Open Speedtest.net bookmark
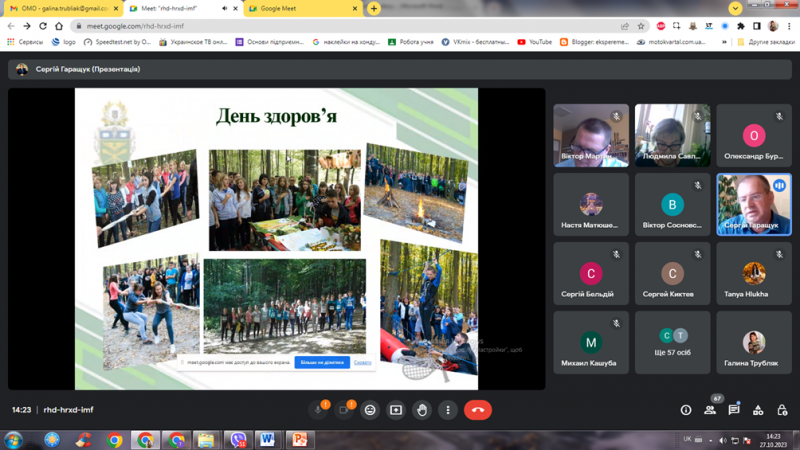This screenshot has width=800, height=450. click(x=117, y=42)
